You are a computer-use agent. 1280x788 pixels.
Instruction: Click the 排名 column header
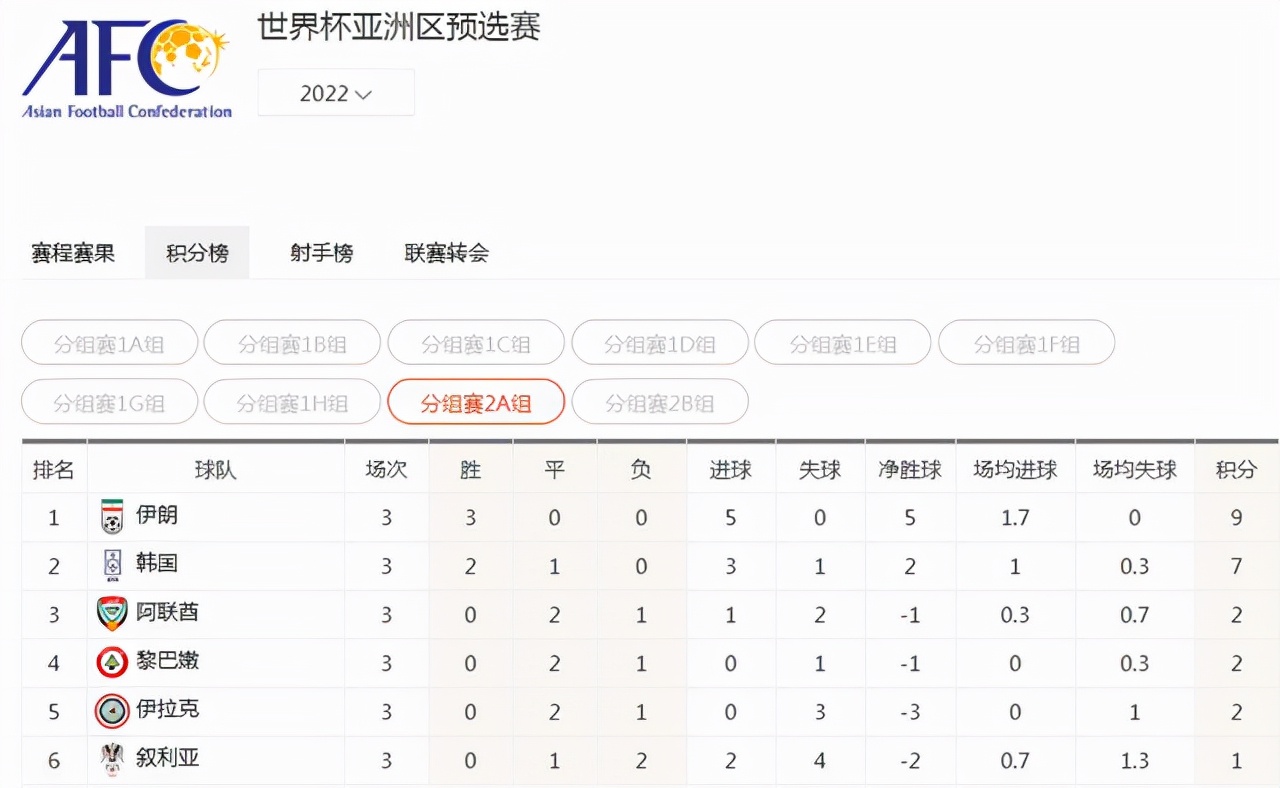coord(54,469)
